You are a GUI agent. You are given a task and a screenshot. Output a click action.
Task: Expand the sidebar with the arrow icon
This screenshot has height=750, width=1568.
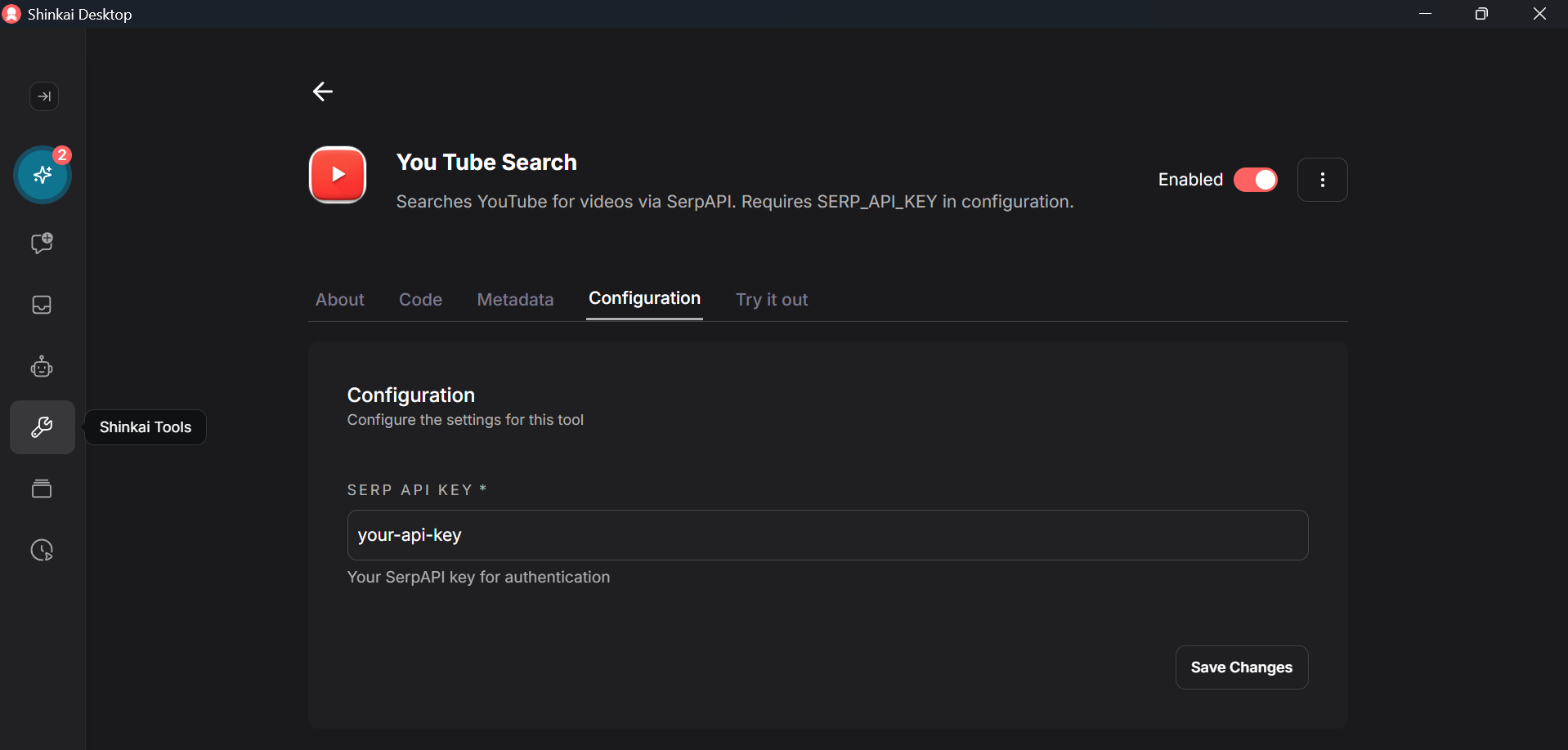44,96
